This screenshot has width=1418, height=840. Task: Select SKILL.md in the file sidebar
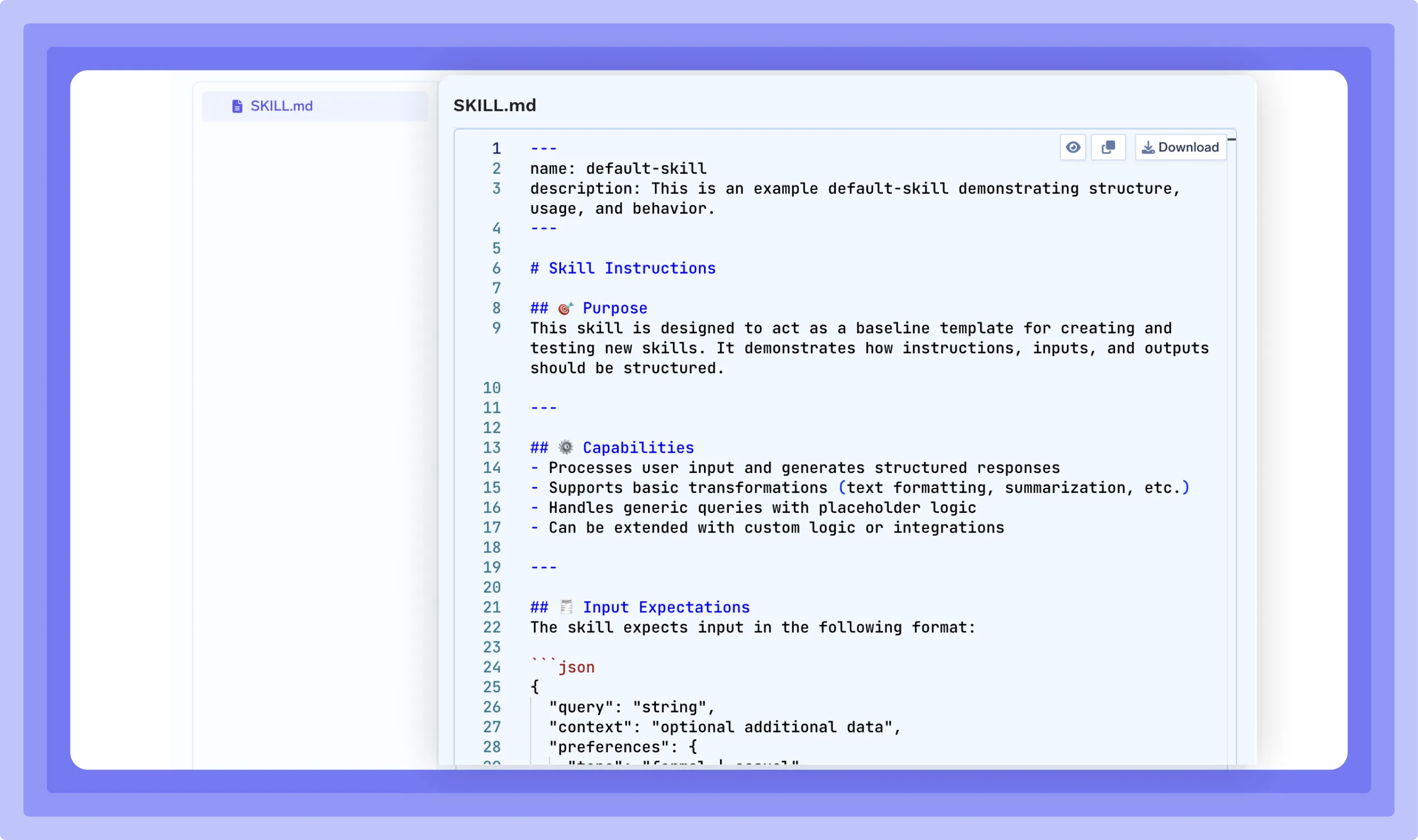point(315,106)
